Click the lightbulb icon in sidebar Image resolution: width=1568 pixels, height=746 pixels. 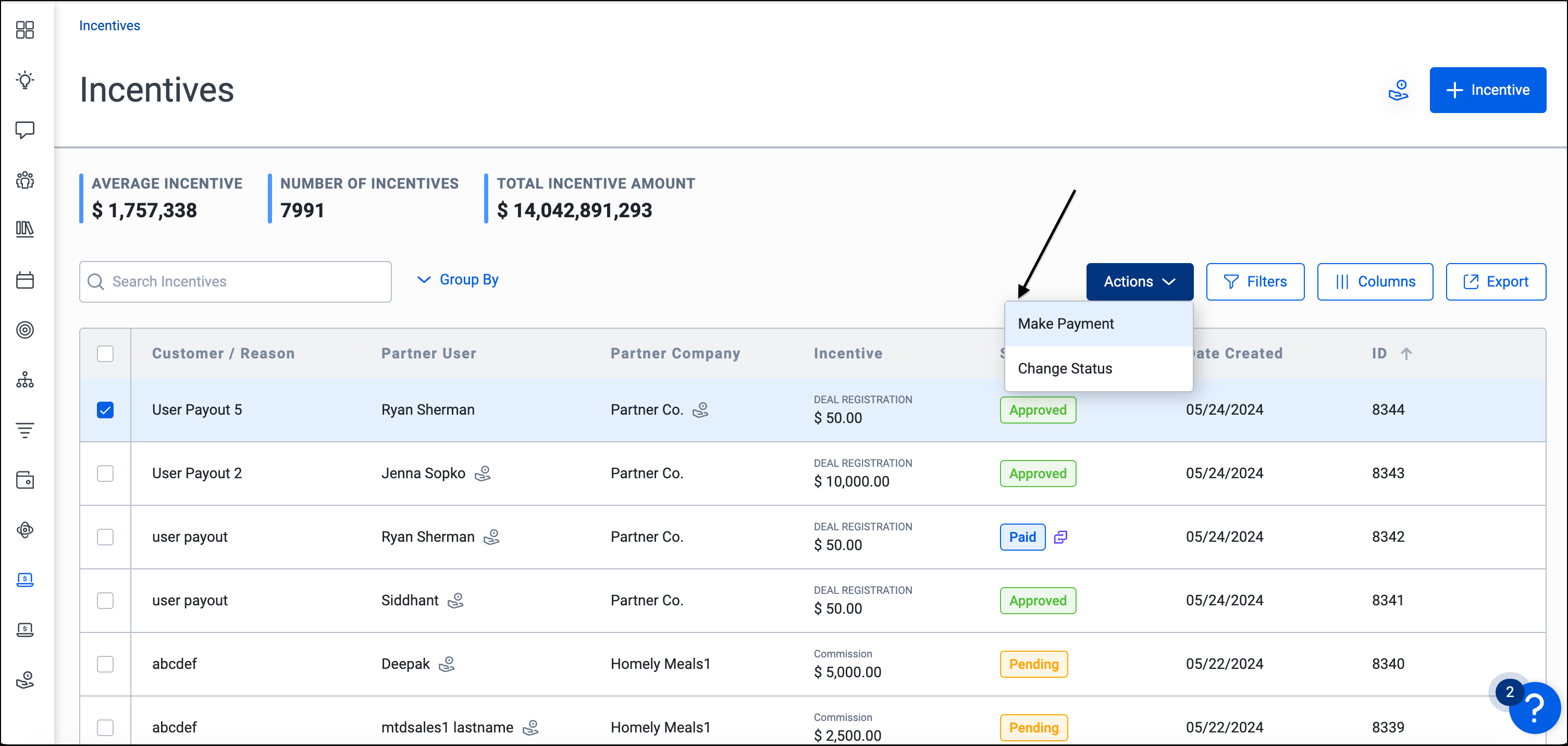25,80
